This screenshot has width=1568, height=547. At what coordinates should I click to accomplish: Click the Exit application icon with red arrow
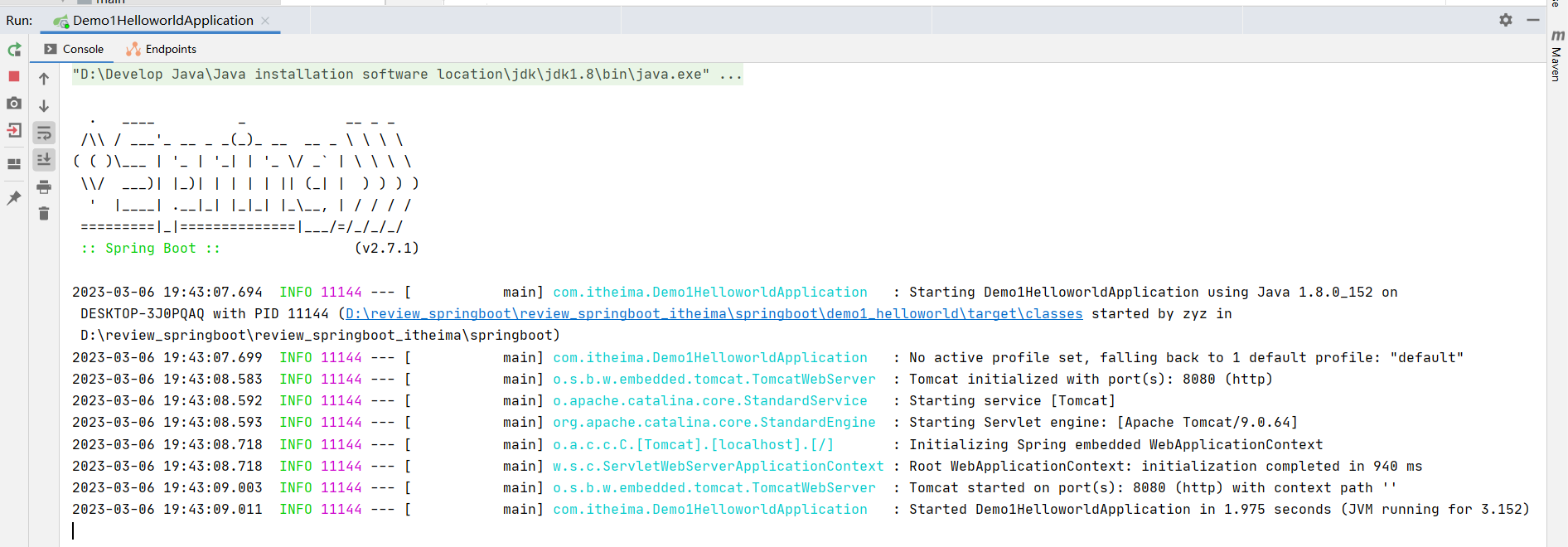pos(14,131)
